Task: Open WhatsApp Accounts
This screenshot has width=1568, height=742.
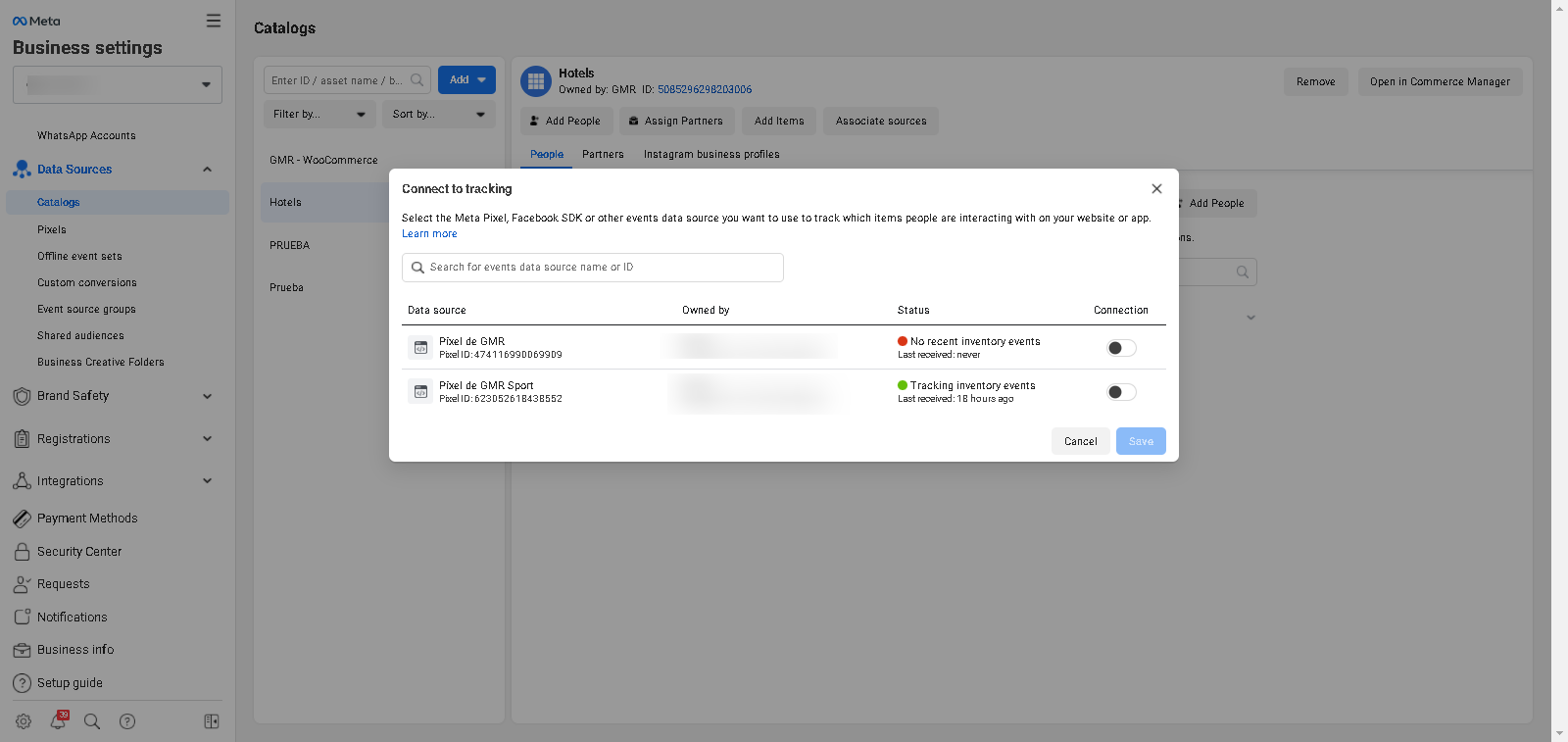Action: [86, 135]
